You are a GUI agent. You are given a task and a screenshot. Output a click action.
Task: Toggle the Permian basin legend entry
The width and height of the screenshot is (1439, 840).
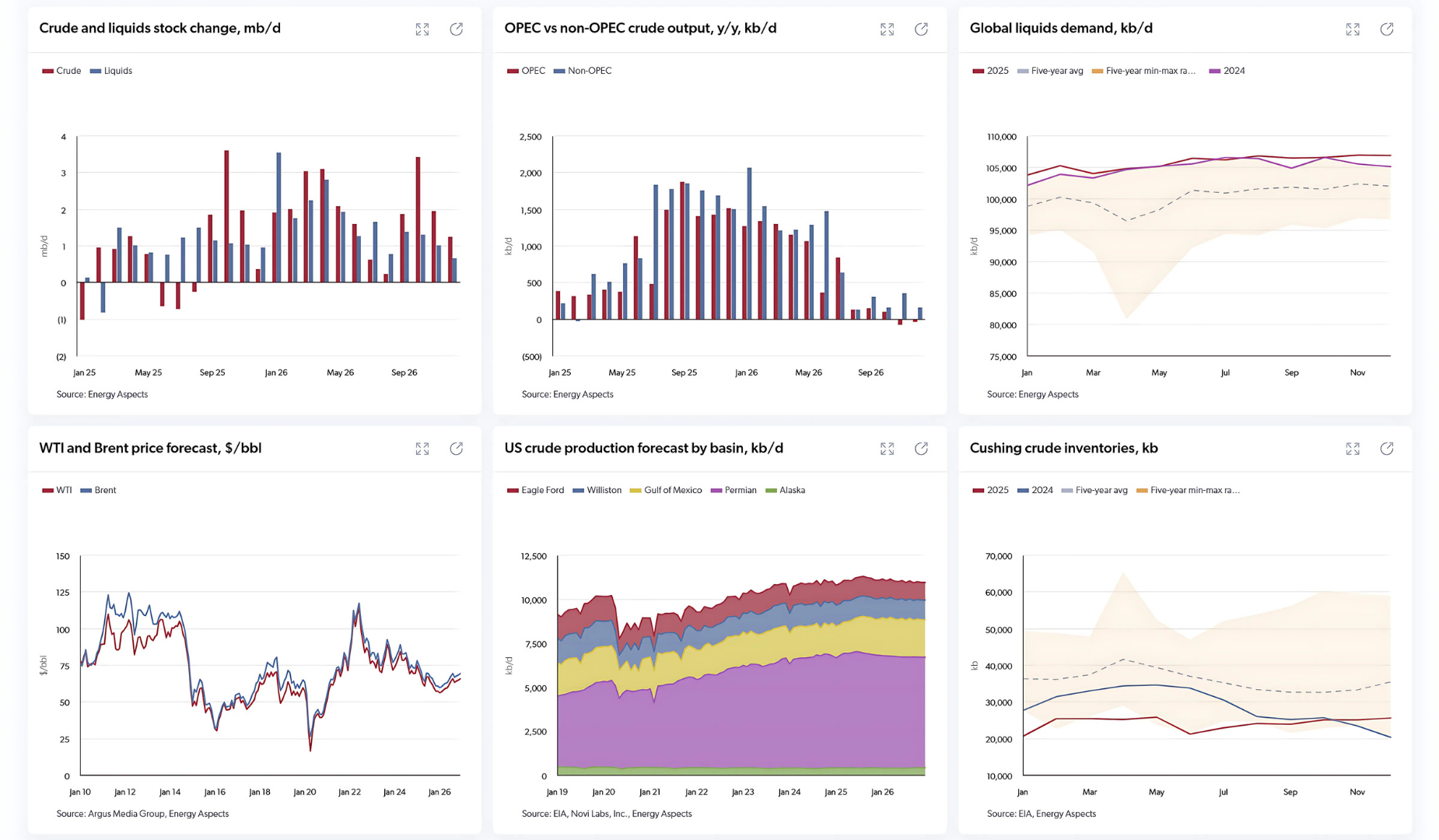point(734,490)
